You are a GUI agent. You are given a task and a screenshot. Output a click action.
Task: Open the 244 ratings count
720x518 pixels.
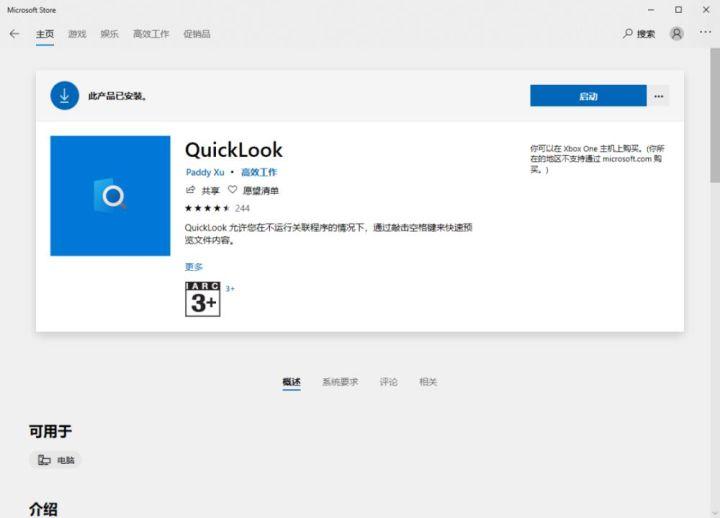click(242, 208)
